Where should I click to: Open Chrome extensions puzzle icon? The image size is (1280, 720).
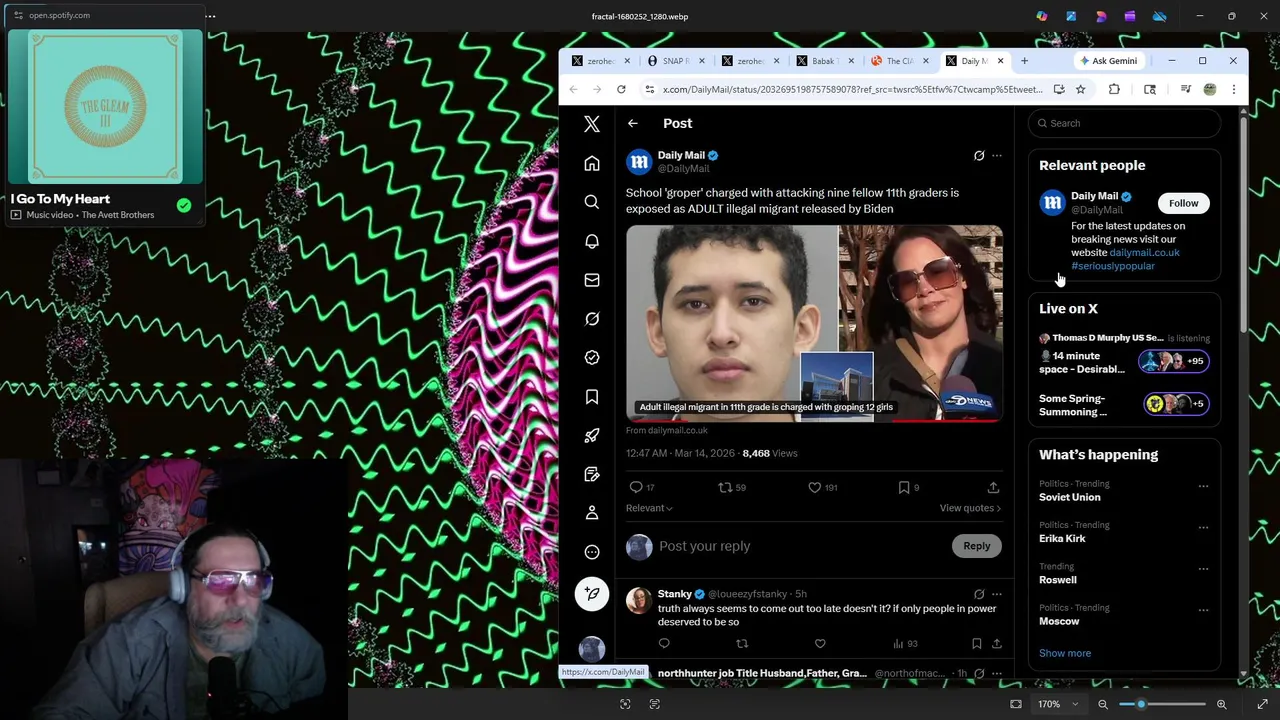pos(1114,89)
